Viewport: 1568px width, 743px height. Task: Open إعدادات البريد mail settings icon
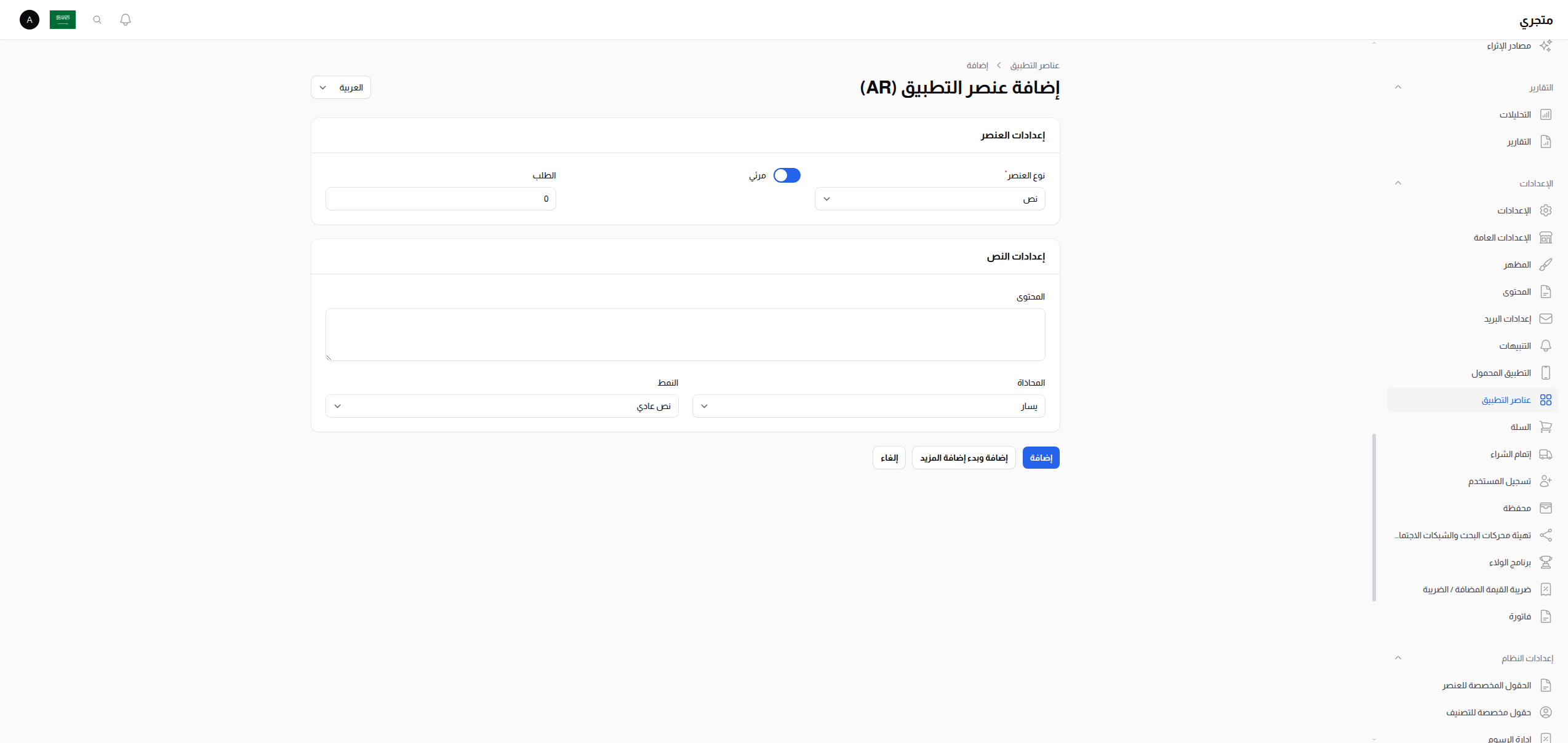point(1546,318)
